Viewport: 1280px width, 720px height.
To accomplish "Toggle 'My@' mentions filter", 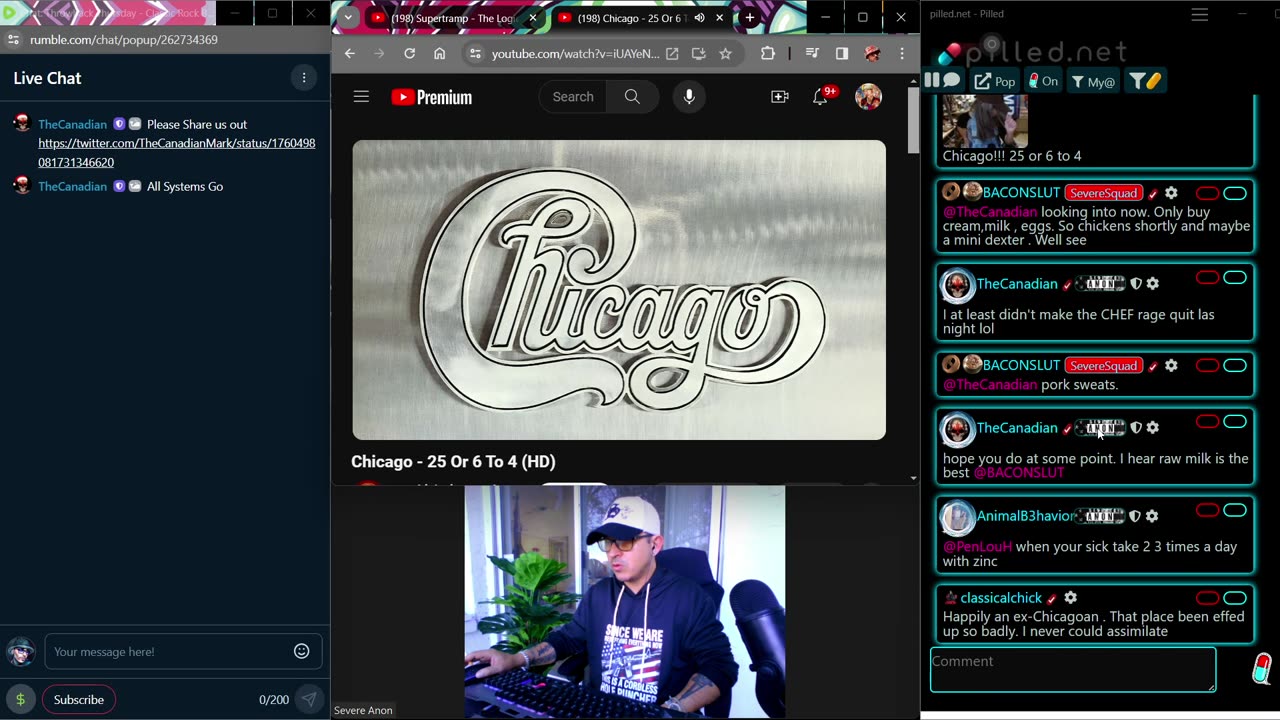I will point(1093,81).
